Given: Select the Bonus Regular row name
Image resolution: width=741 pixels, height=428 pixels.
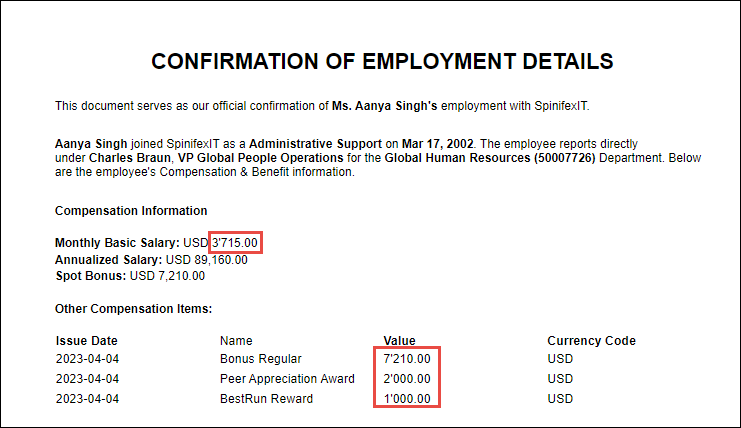Looking at the screenshot, I should point(260,359).
